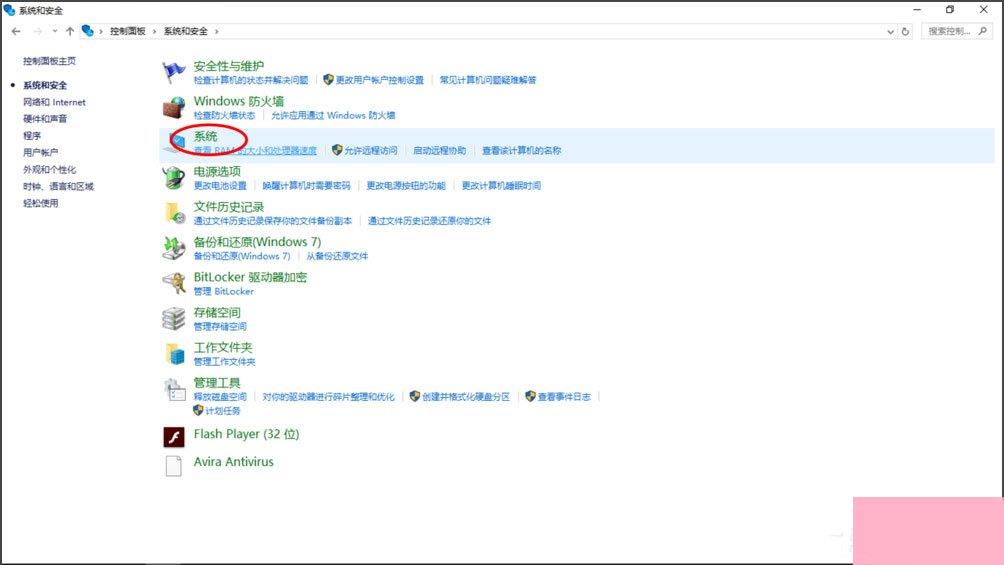Screen dimensions: 1004x565
Task: Open the 电源选项 battery icon
Action: click(174, 178)
